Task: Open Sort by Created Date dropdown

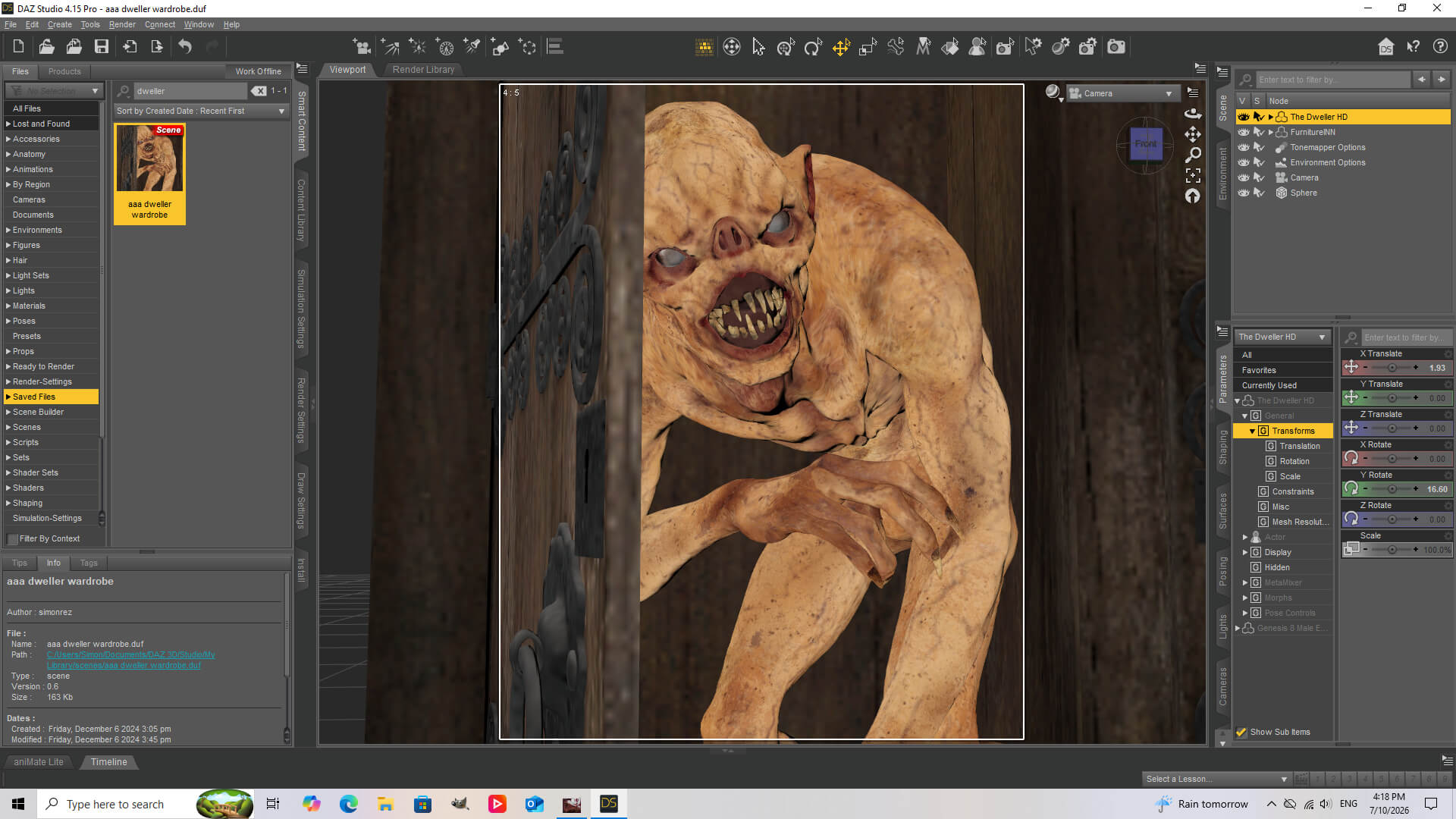Action: tap(201, 111)
